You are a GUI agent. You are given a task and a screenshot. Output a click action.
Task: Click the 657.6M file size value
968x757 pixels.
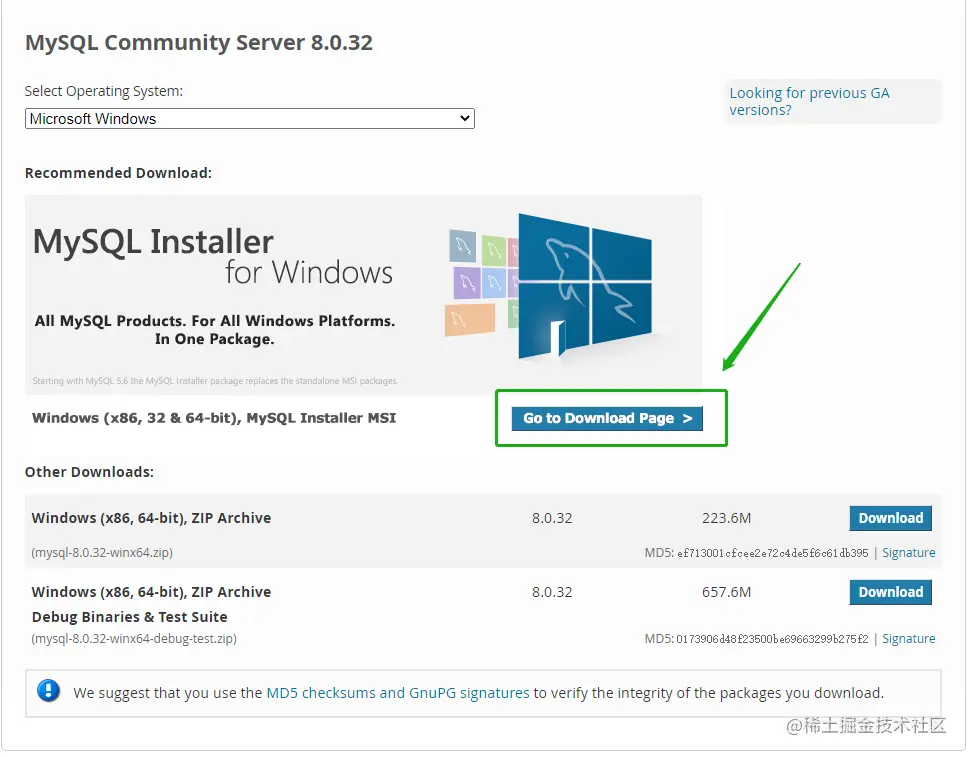pyautogui.click(x=726, y=592)
